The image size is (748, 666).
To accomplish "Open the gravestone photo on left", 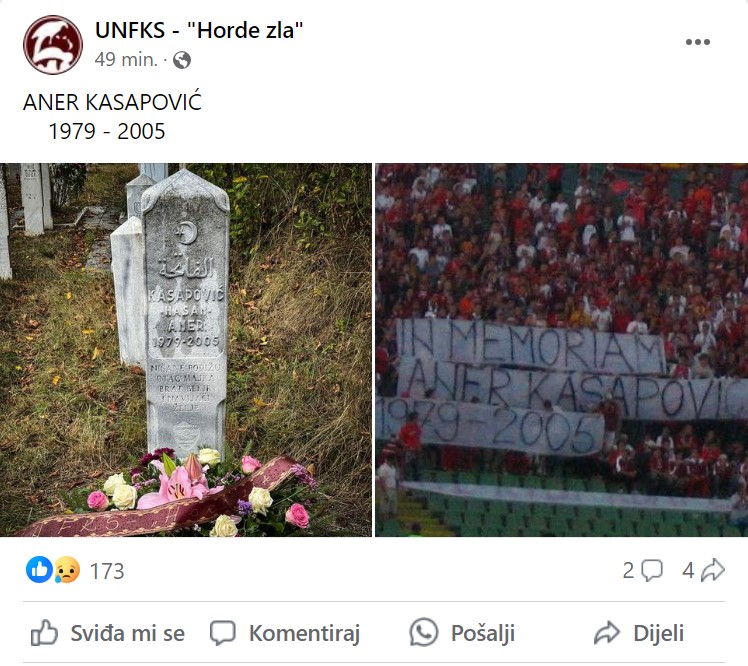I will pyautogui.click(x=186, y=350).
